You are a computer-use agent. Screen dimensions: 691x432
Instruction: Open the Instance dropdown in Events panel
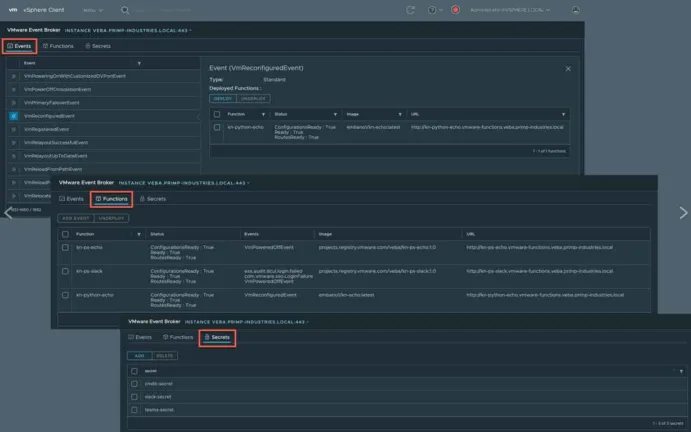point(128,30)
